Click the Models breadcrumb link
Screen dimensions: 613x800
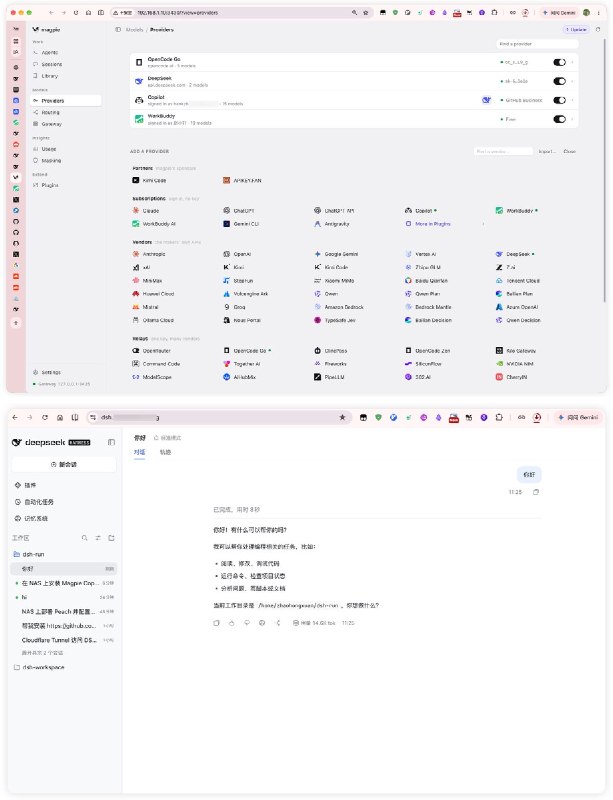tap(135, 30)
